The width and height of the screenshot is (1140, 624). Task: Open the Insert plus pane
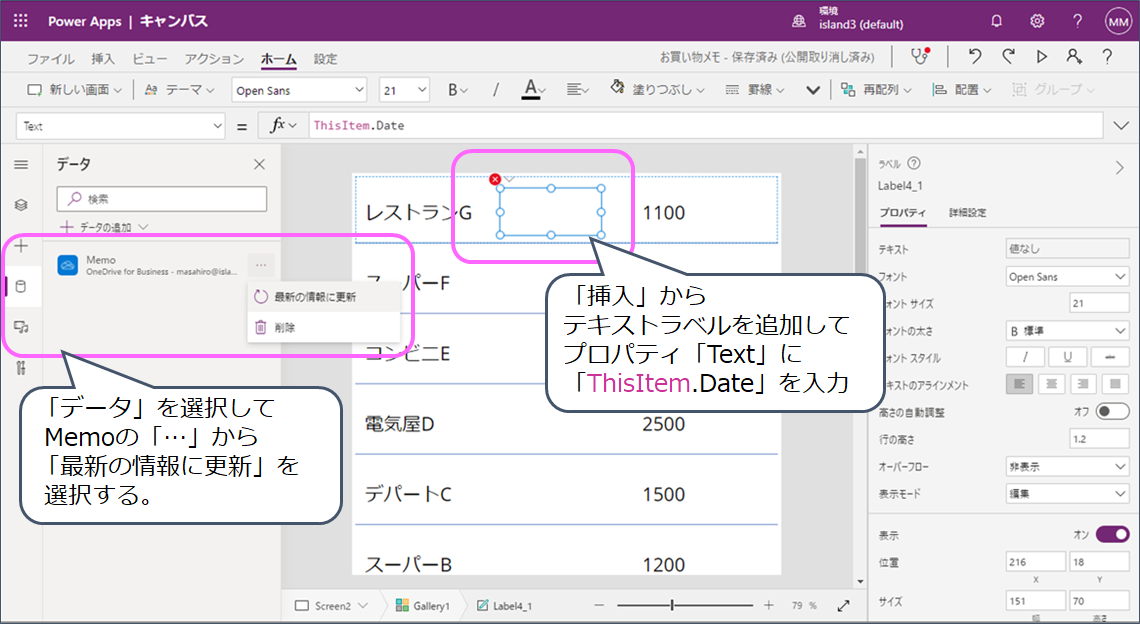(x=21, y=246)
